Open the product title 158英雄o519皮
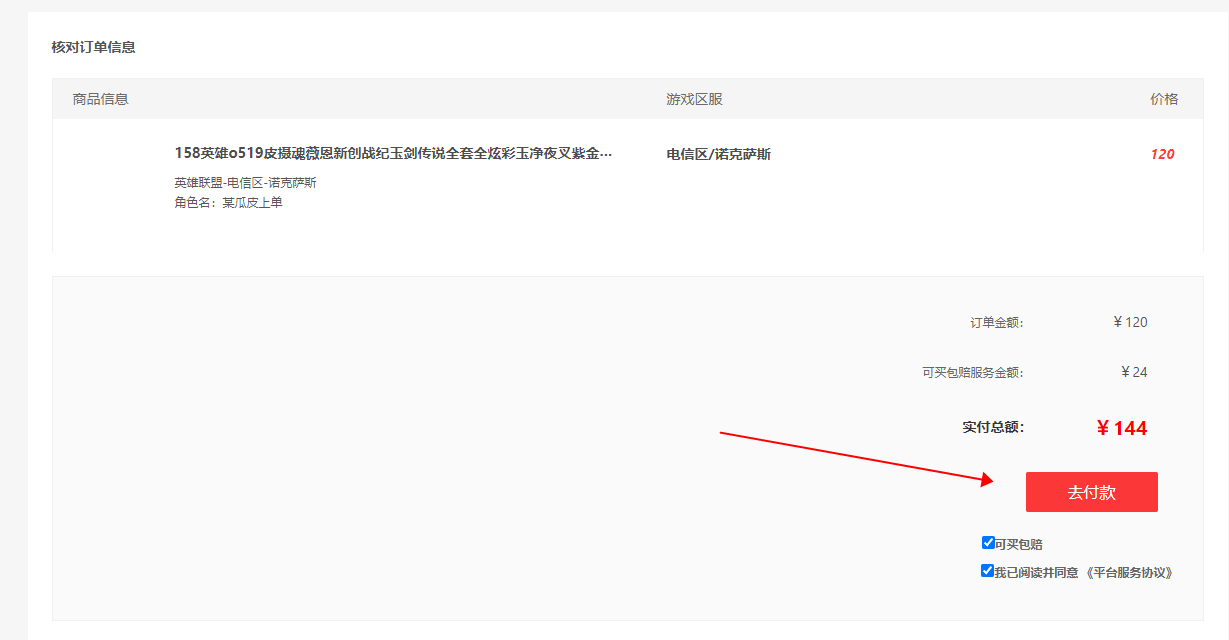 pos(393,154)
